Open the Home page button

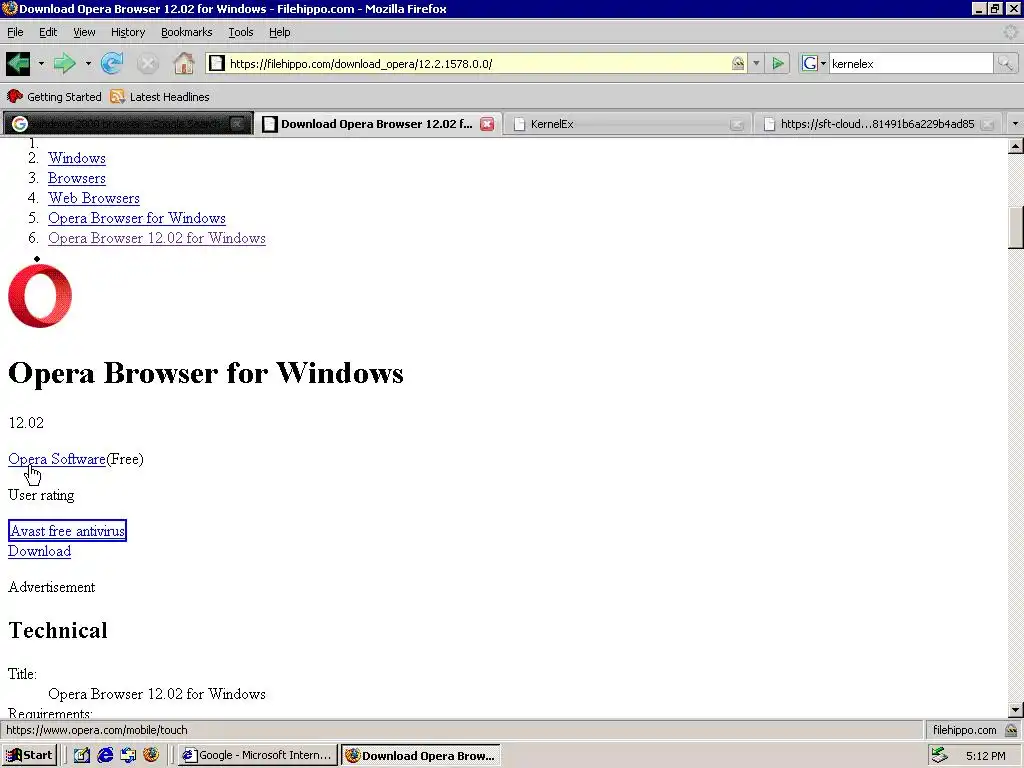(184, 63)
